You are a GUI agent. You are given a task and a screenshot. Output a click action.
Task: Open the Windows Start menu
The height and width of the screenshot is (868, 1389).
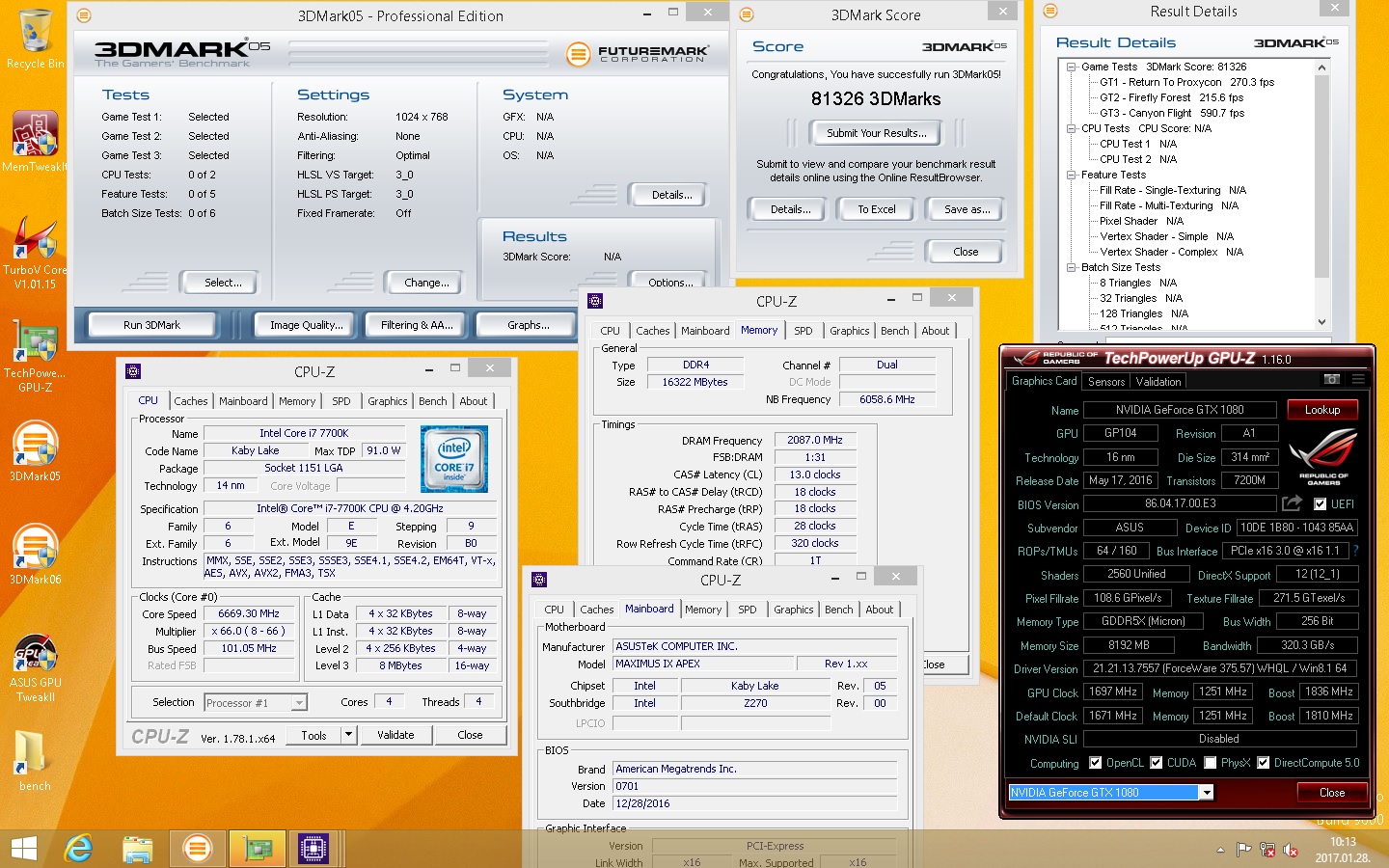pos(23,849)
